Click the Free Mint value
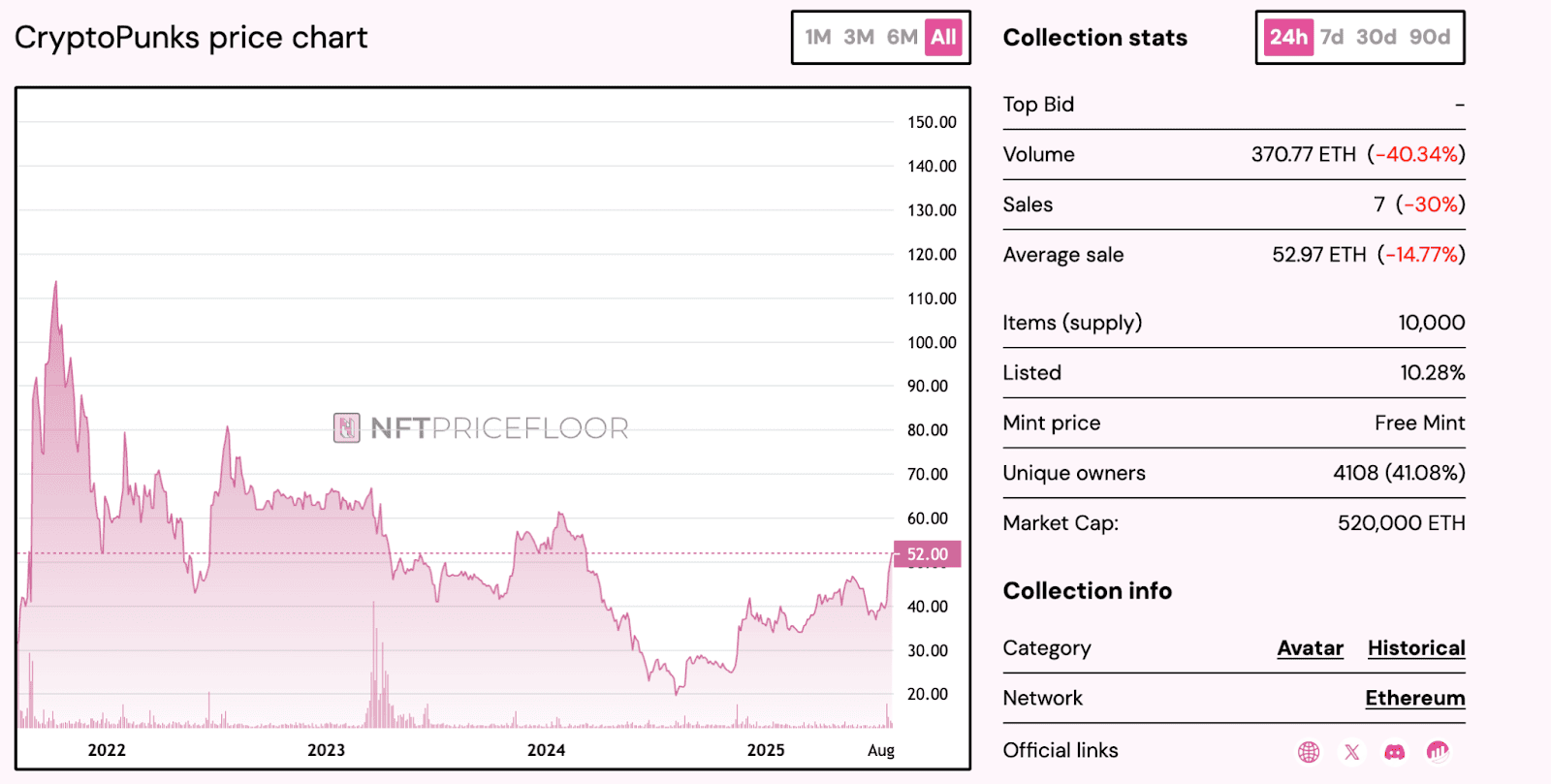 pos(1420,423)
